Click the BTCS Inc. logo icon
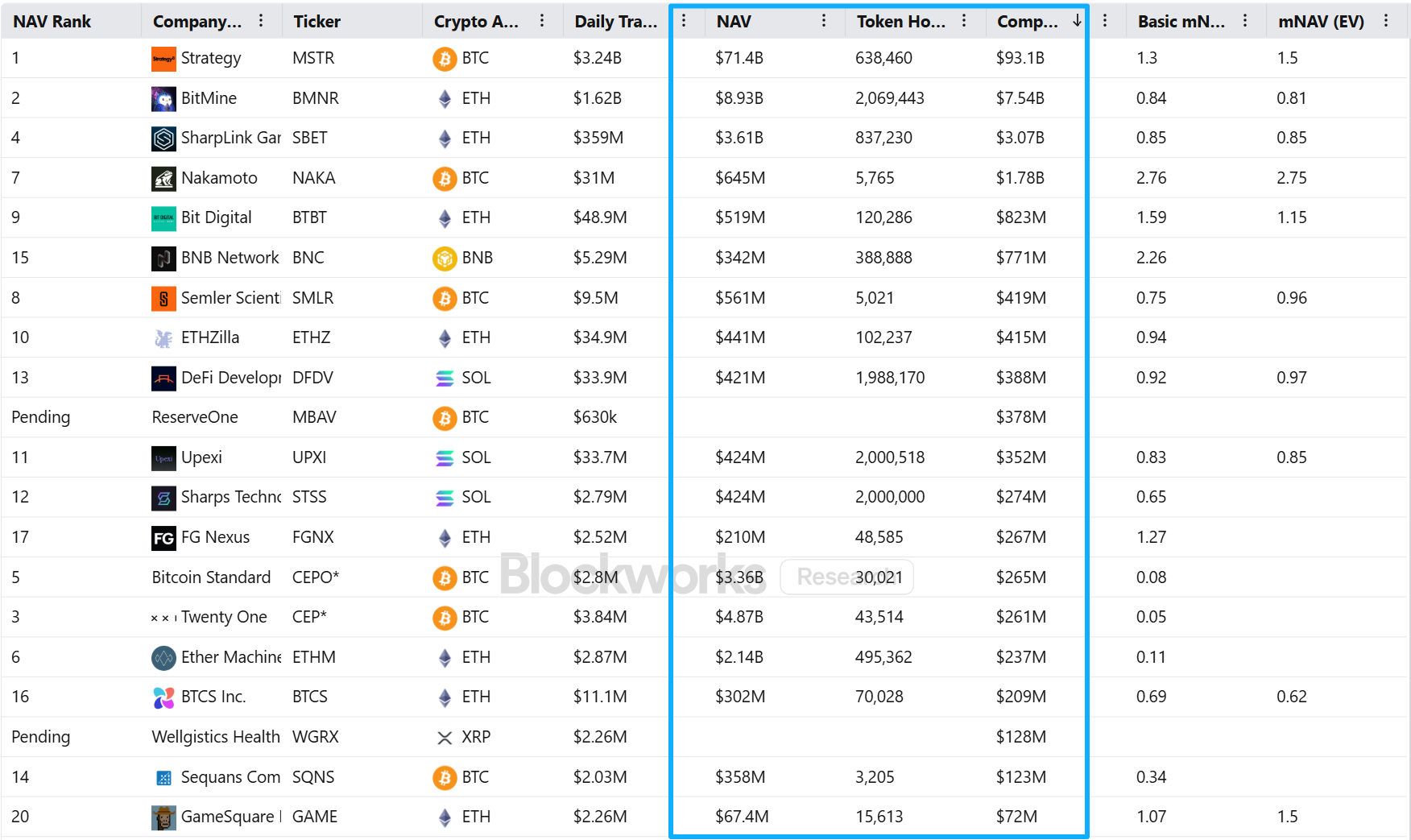The height and width of the screenshot is (840, 1411). [x=163, y=697]
